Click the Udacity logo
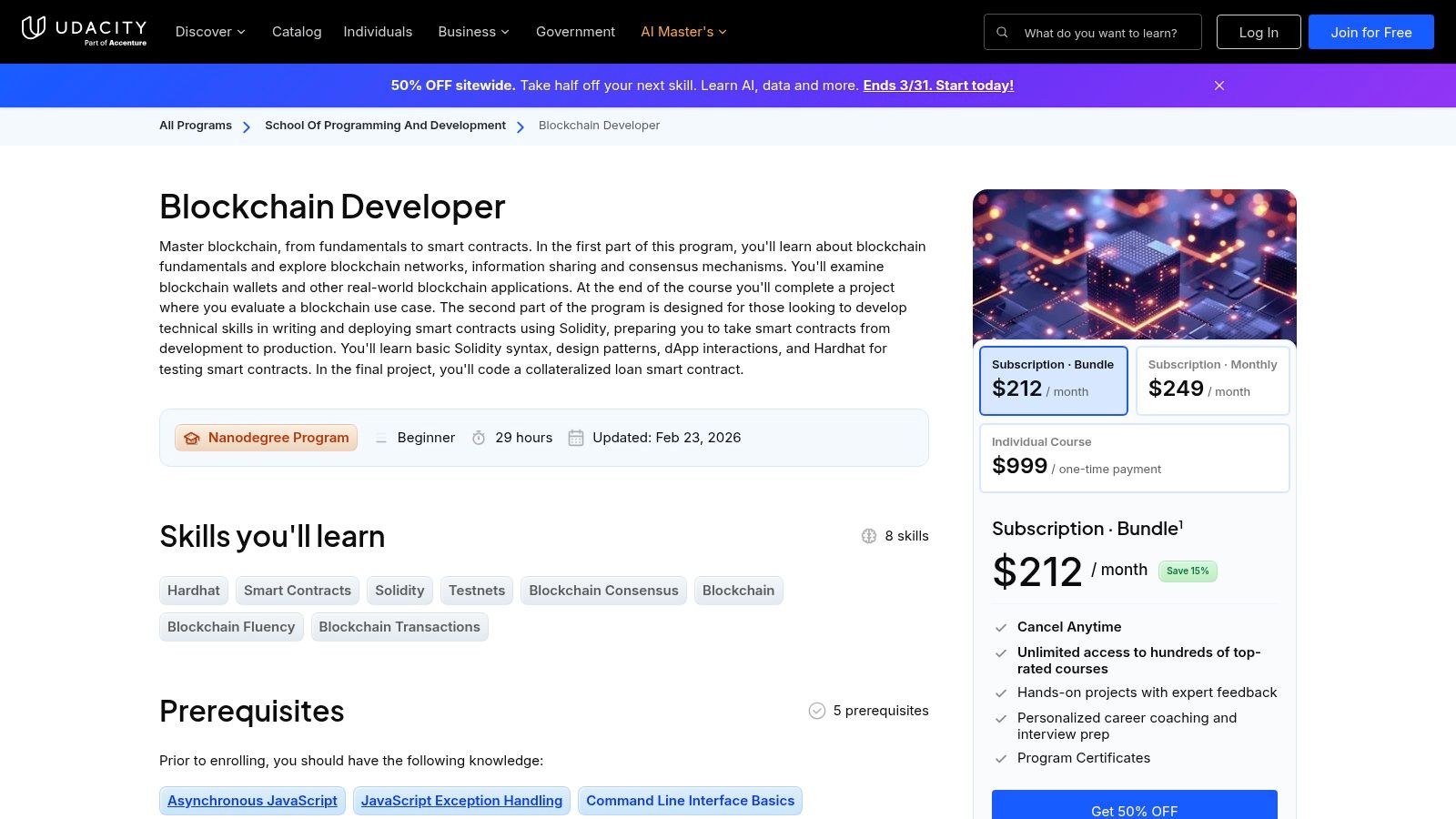1456x819 pixels. (x=84, y=31)
